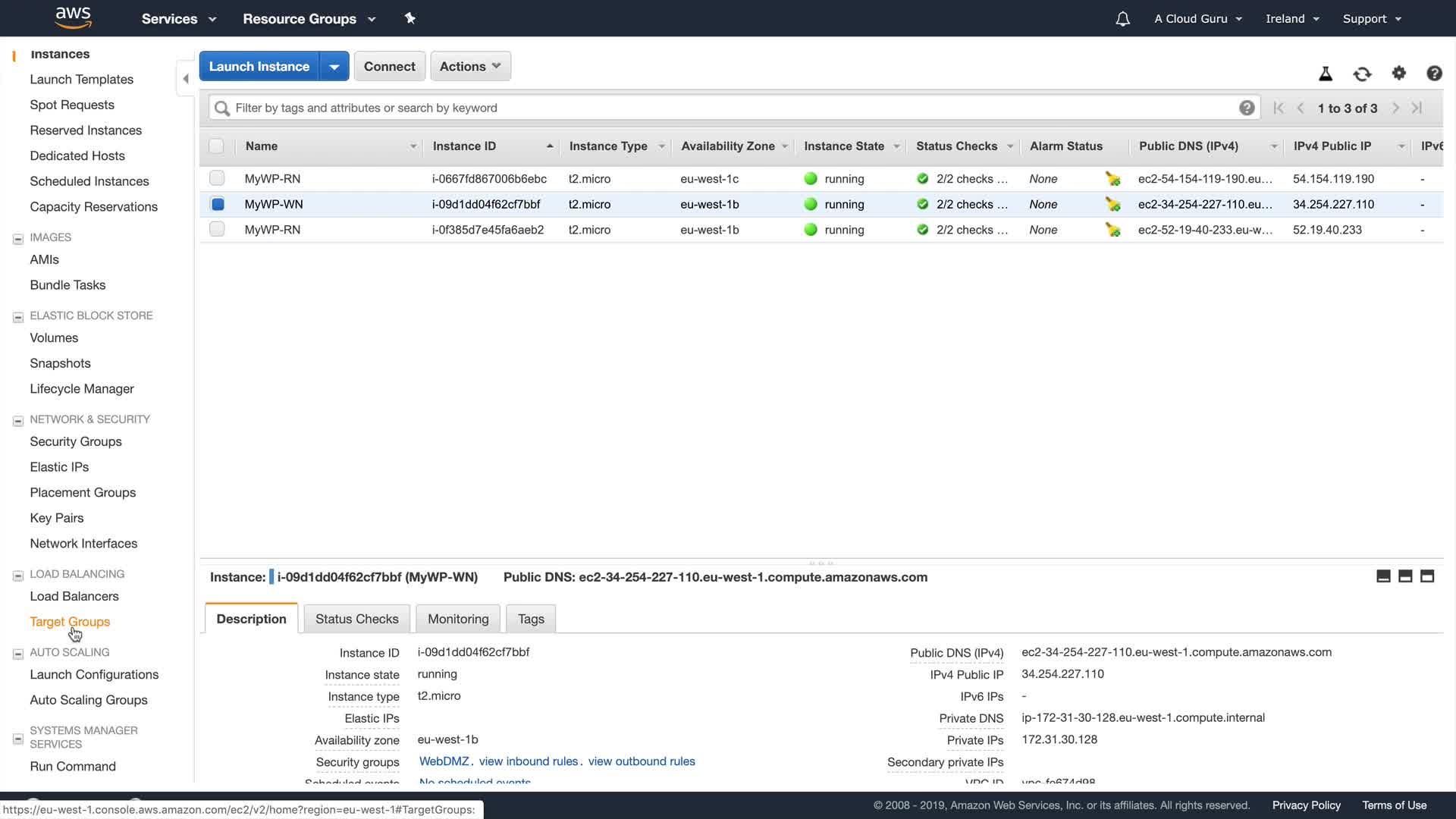The height and width of the screenshot is (819, 1456).
Task: Click alarm icon for i-0667fd867006b6ebc row
Action: (x=1112, y=179)
